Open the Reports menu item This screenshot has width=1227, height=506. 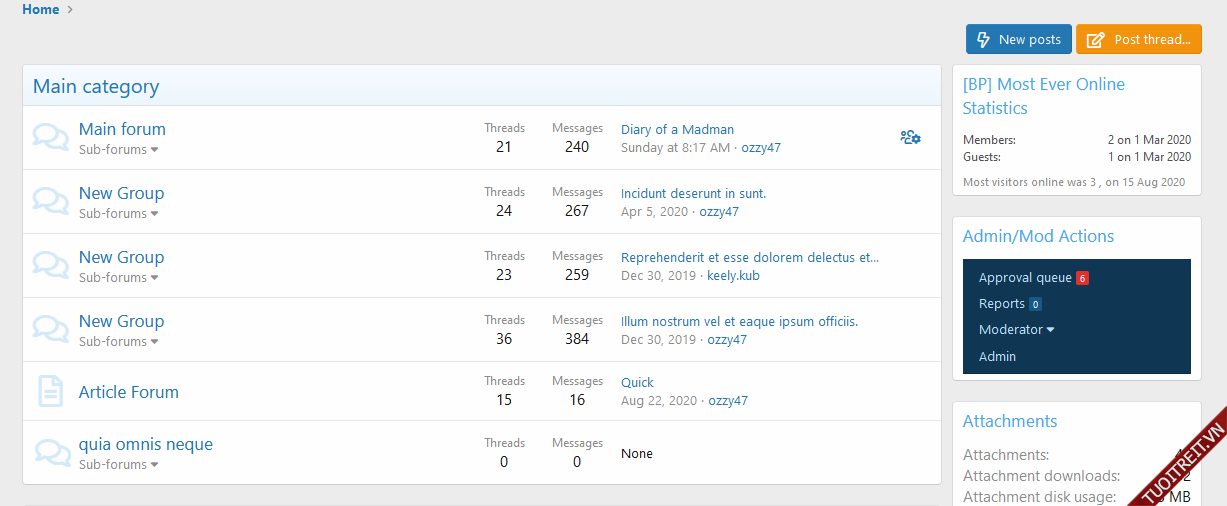(1002, 304)
